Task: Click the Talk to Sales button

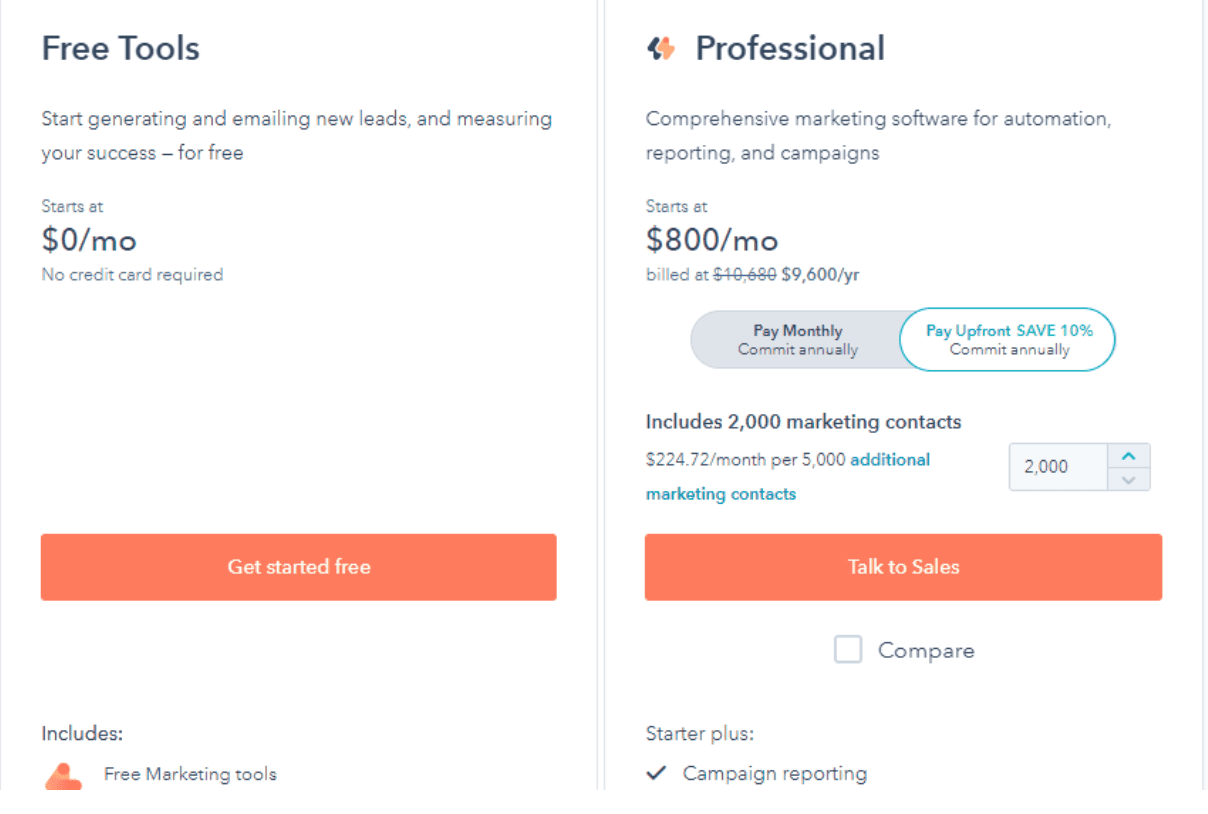Action: (903, 567)
